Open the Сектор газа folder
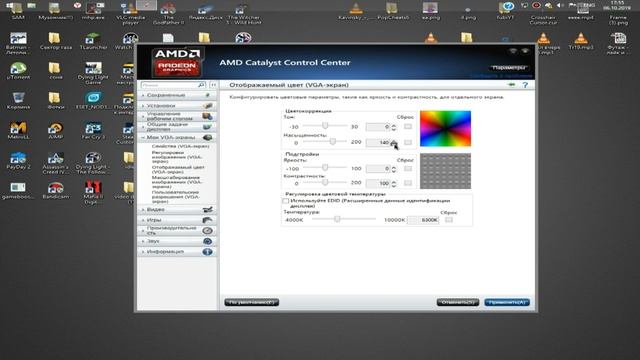This screenshot has width=640, height=360. (x=56, y=41)
